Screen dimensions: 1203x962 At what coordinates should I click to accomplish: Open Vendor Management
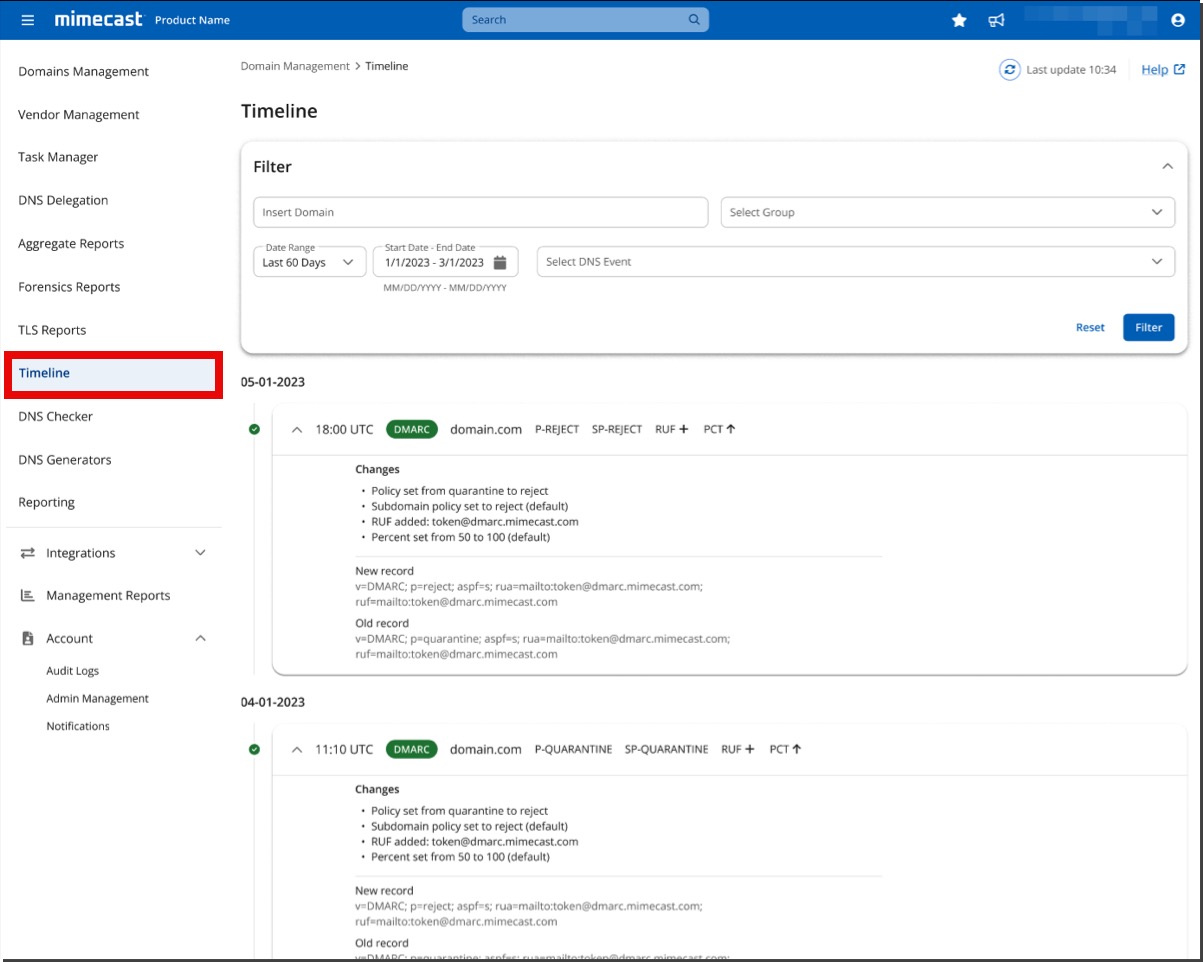point(79,115)
